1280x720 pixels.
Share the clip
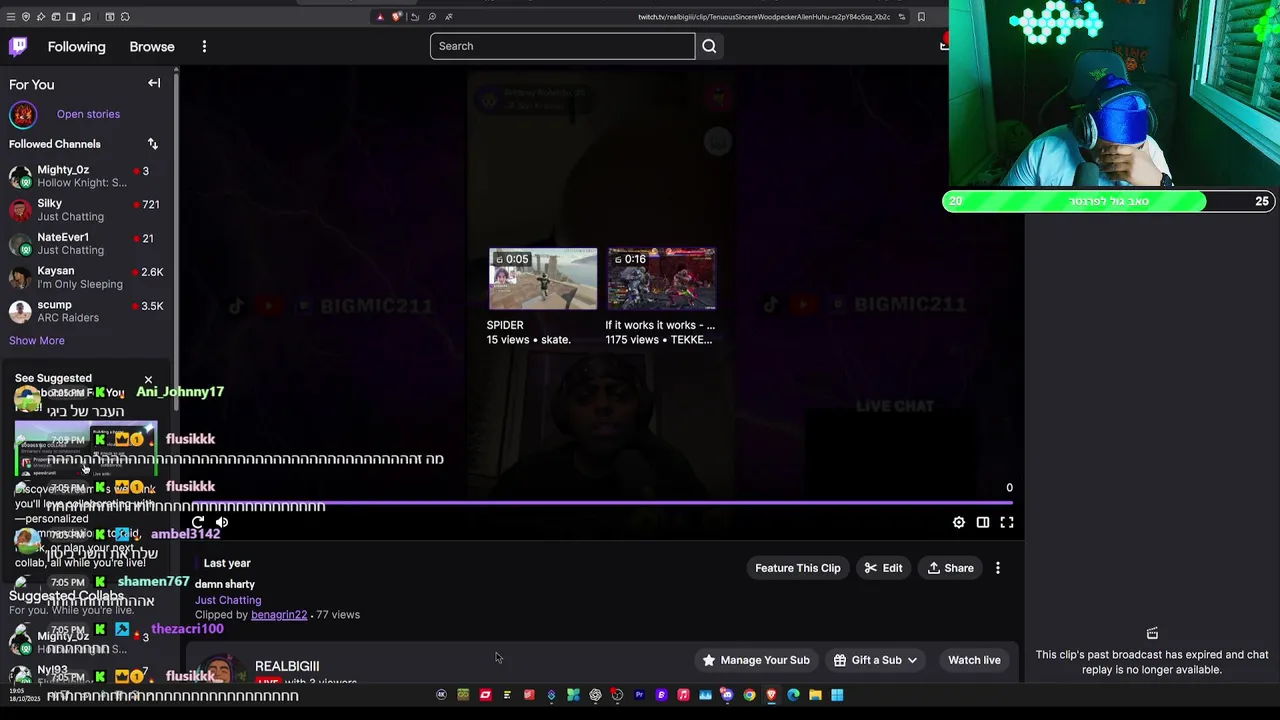pyautogui.click(x=950, y=568)
